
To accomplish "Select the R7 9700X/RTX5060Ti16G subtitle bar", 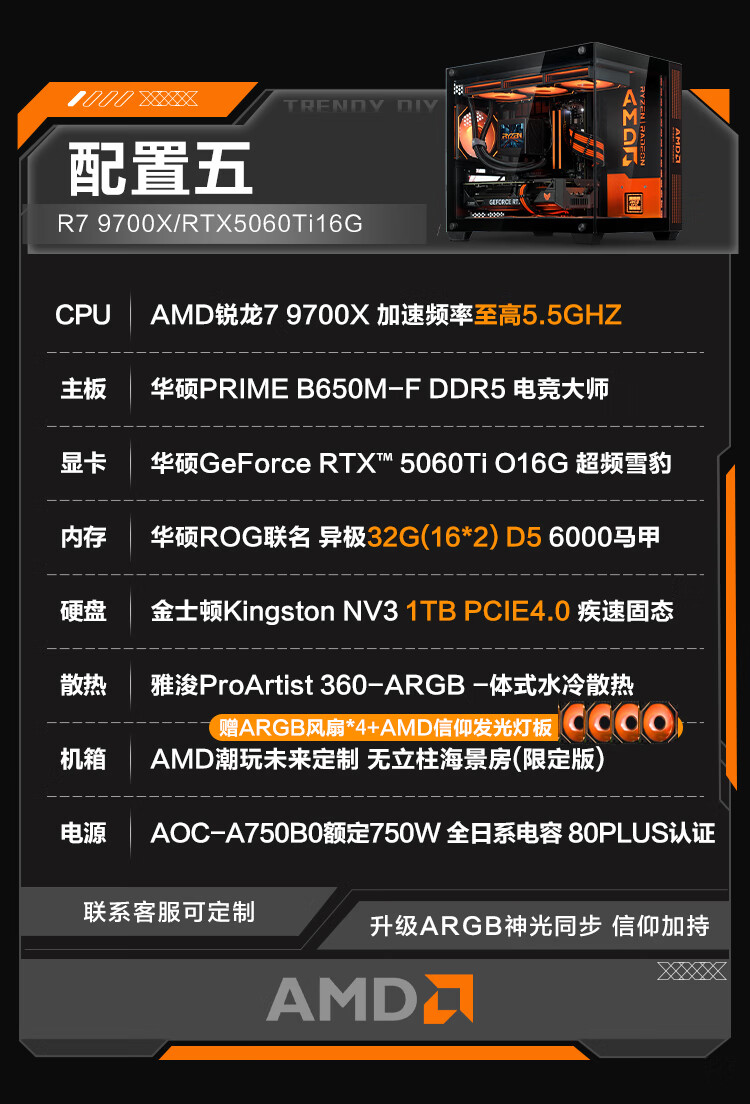I will (x=225, y=224).
